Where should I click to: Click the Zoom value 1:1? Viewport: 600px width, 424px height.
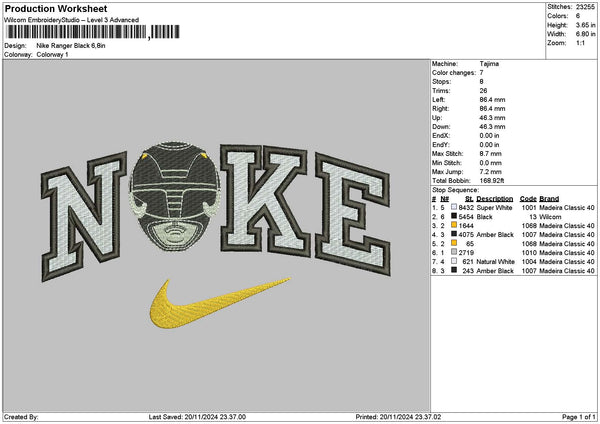(580, 43)
